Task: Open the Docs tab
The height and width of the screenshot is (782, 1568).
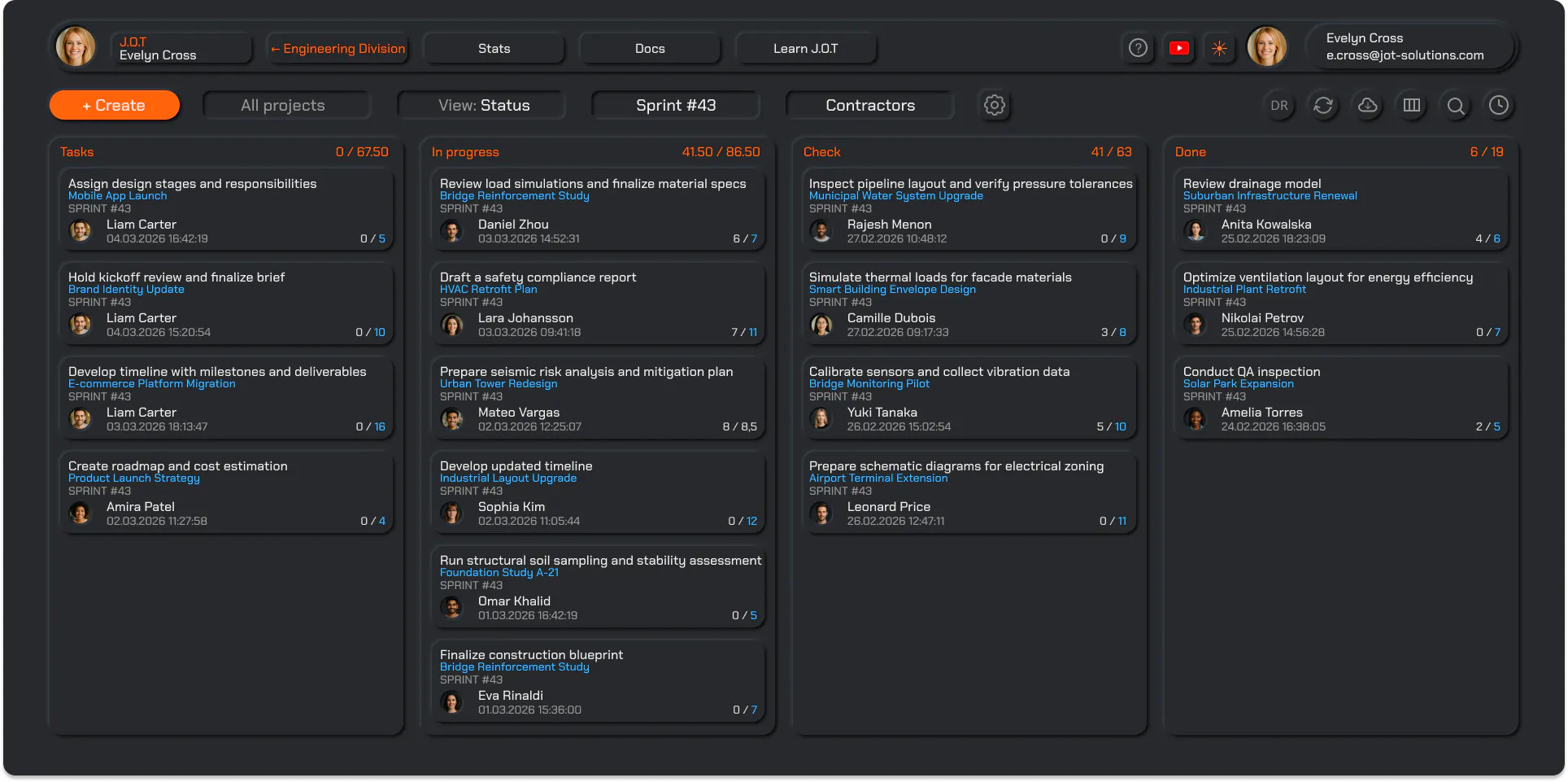Action: (x=650, y=48)
